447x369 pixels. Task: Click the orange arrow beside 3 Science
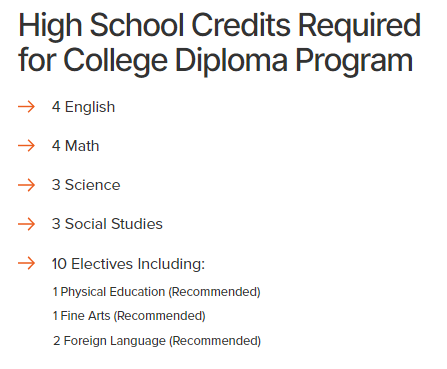click(x=26, y=185)
